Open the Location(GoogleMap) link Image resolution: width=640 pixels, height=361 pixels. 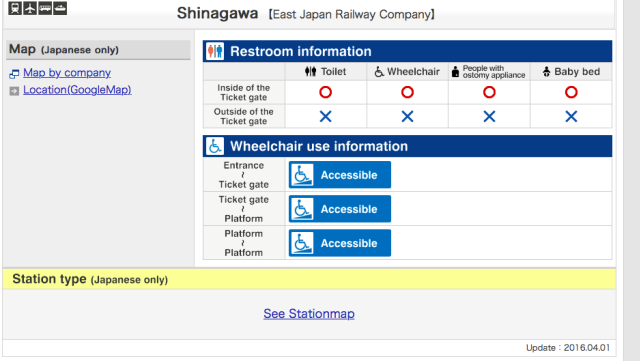(77, 89)
